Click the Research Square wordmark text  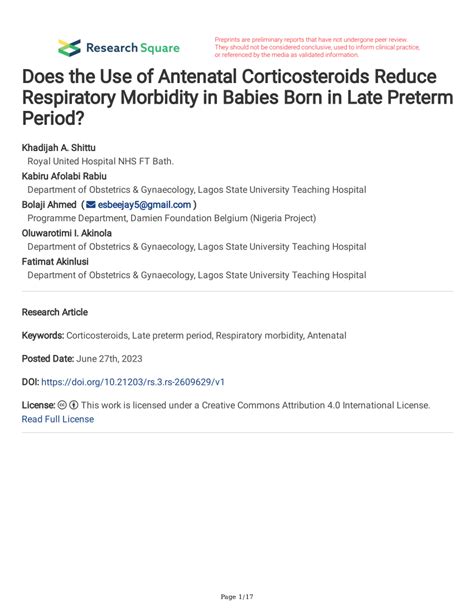pos(133,48)
